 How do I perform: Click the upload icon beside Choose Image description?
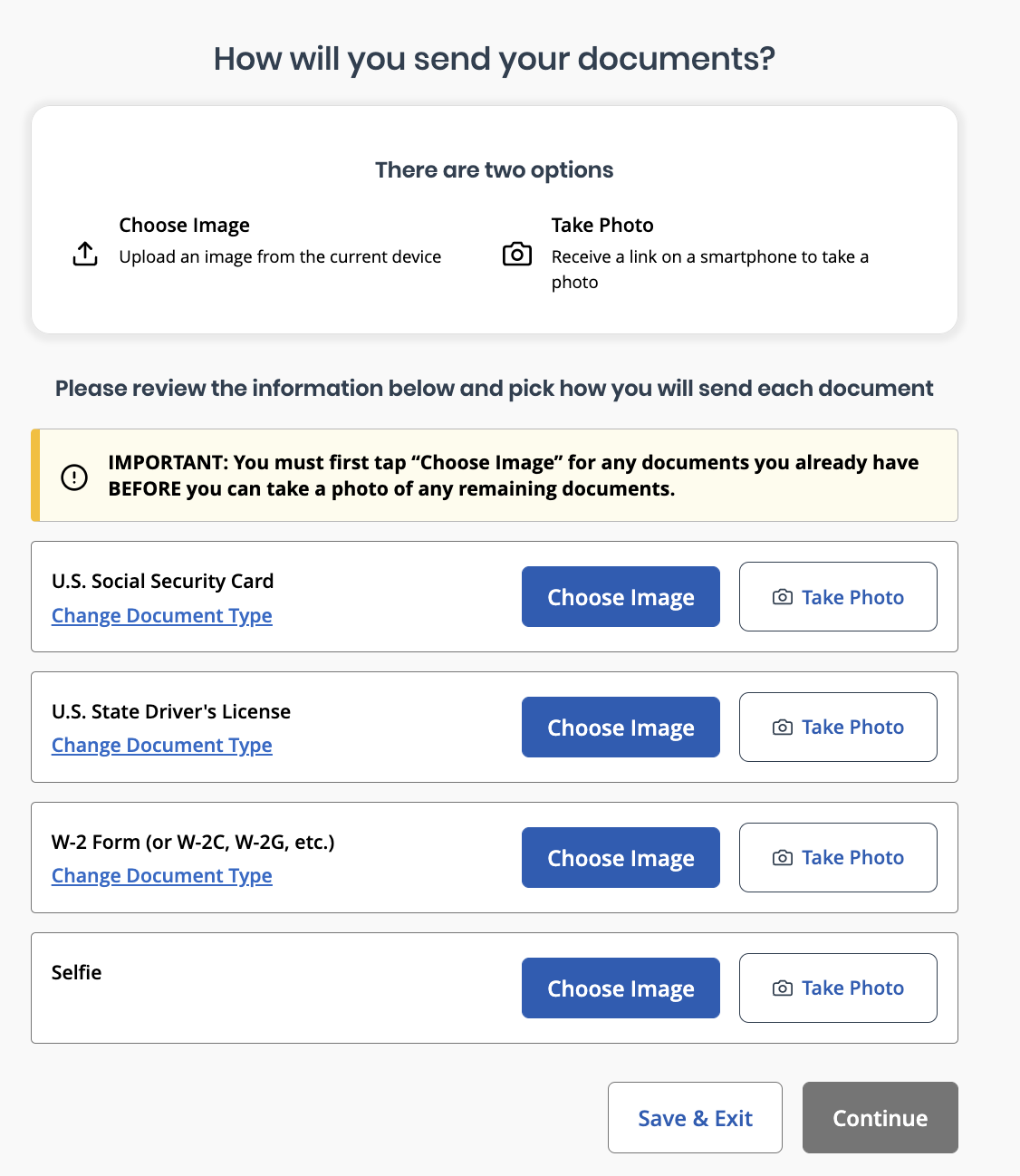click(x=85, y=255)
